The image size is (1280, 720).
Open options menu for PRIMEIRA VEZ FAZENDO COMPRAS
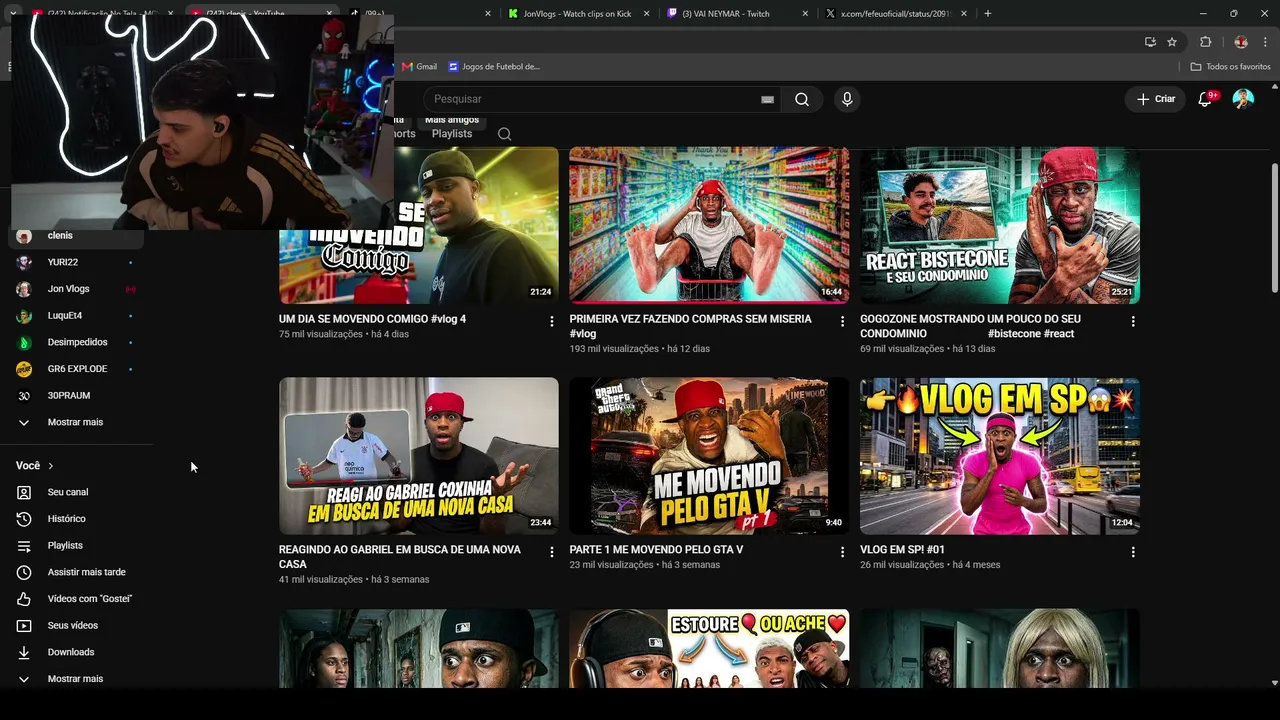click(842, 321)
